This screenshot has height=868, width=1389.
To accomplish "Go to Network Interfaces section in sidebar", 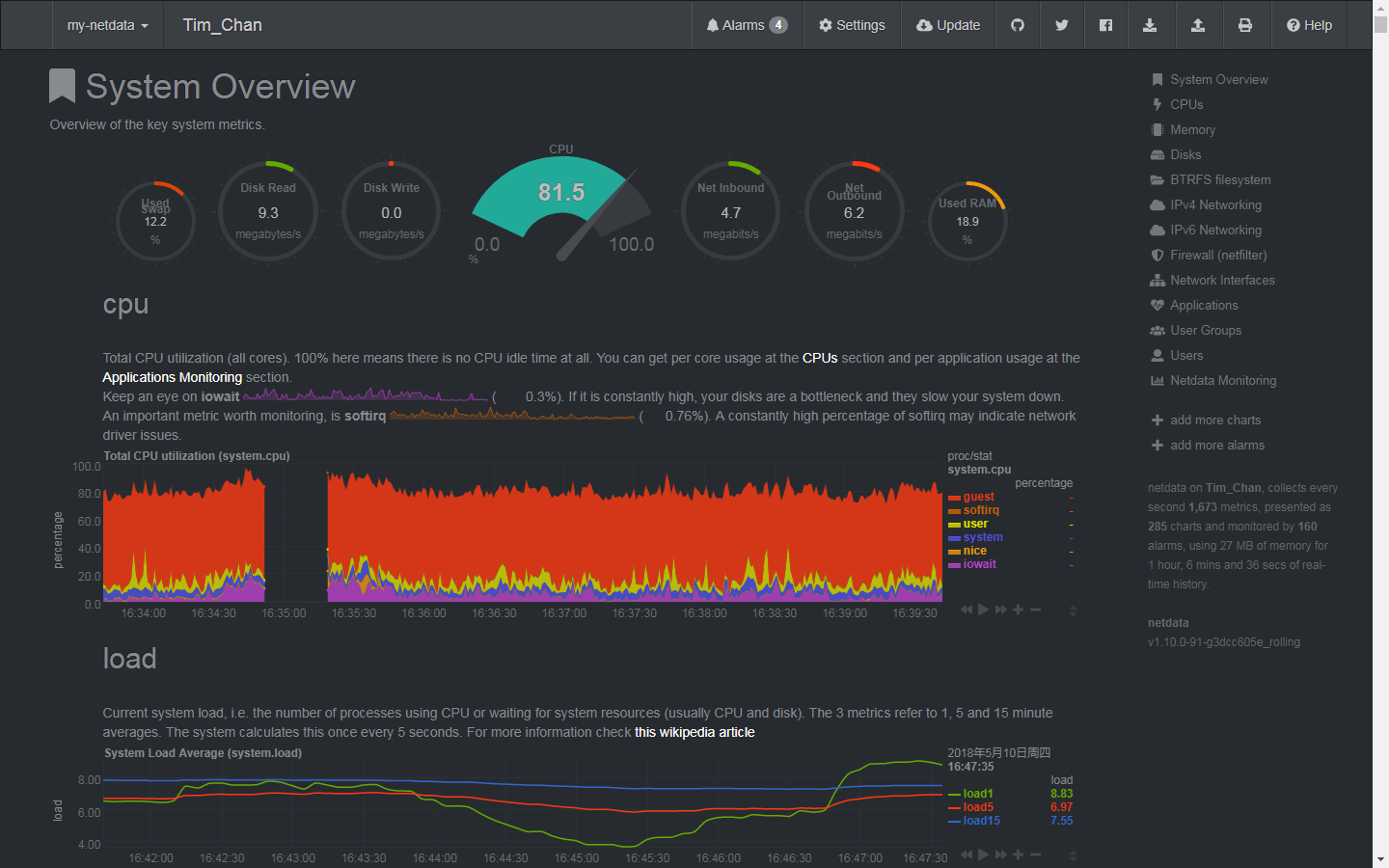I will (x=1222, y=280).
